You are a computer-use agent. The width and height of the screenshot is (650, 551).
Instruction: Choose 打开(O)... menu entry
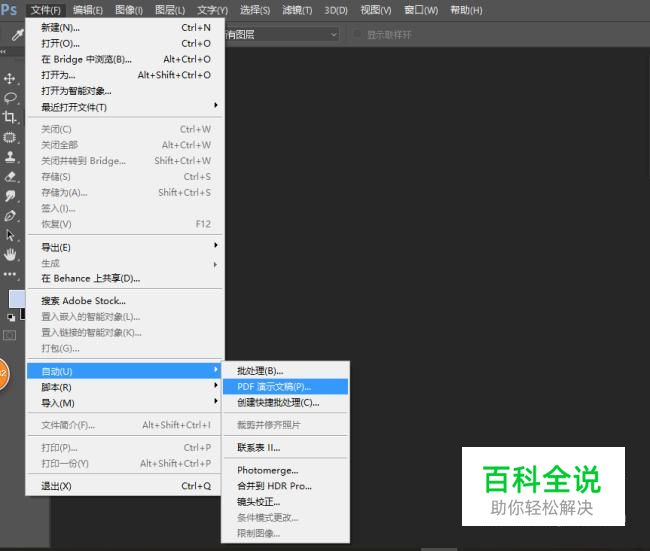124,44
